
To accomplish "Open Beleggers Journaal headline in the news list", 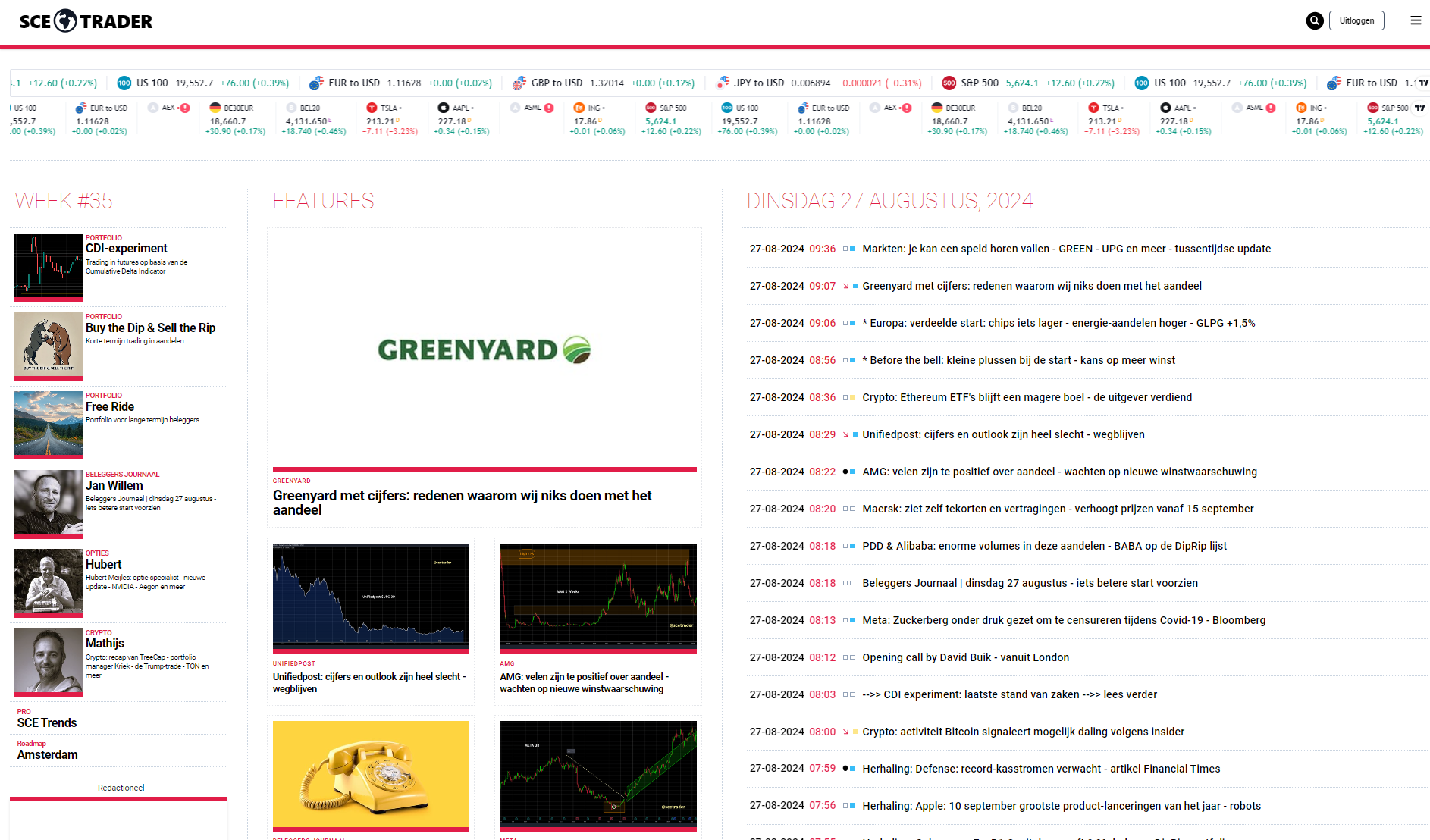I will tap(1030, 583).
